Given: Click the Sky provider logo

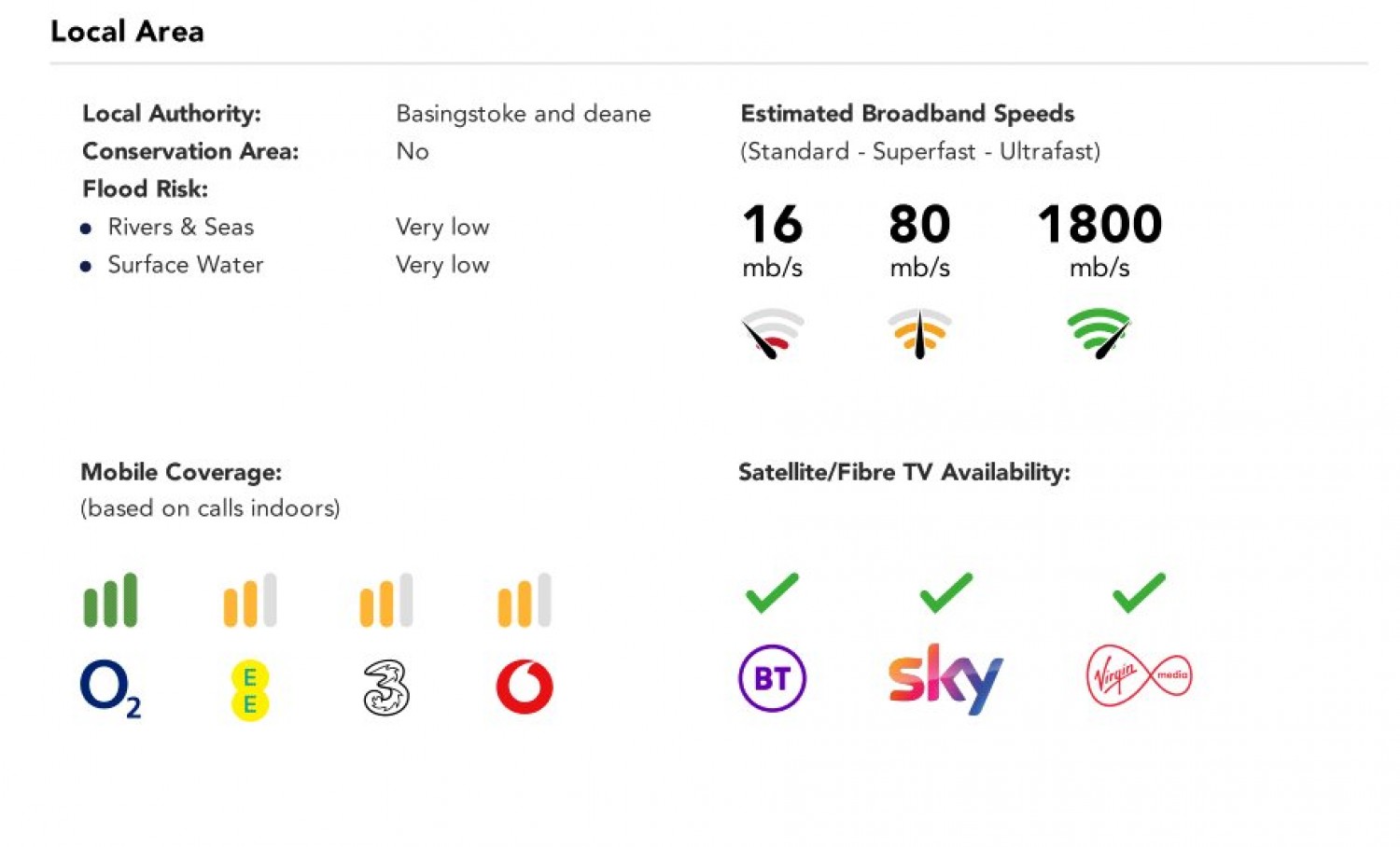Looking at the screenshot, I should (x=945, y=678).
